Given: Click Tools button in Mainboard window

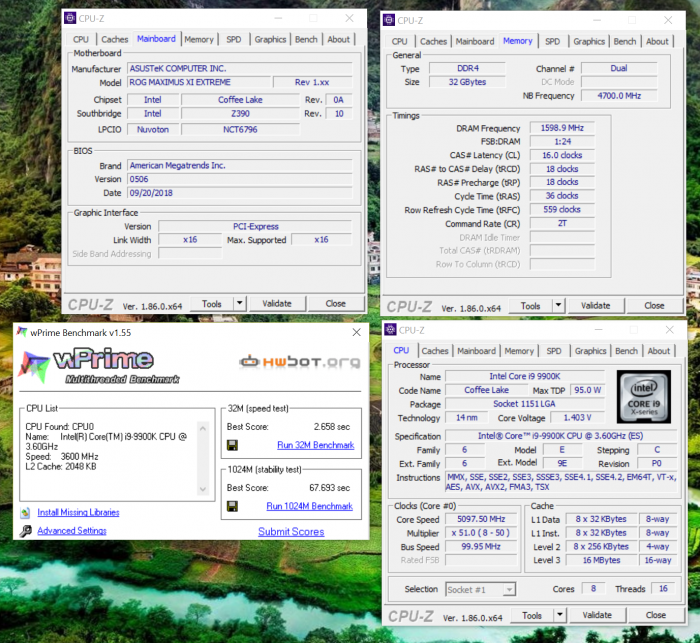Looking at the screenshot, I should pos(212,304).
